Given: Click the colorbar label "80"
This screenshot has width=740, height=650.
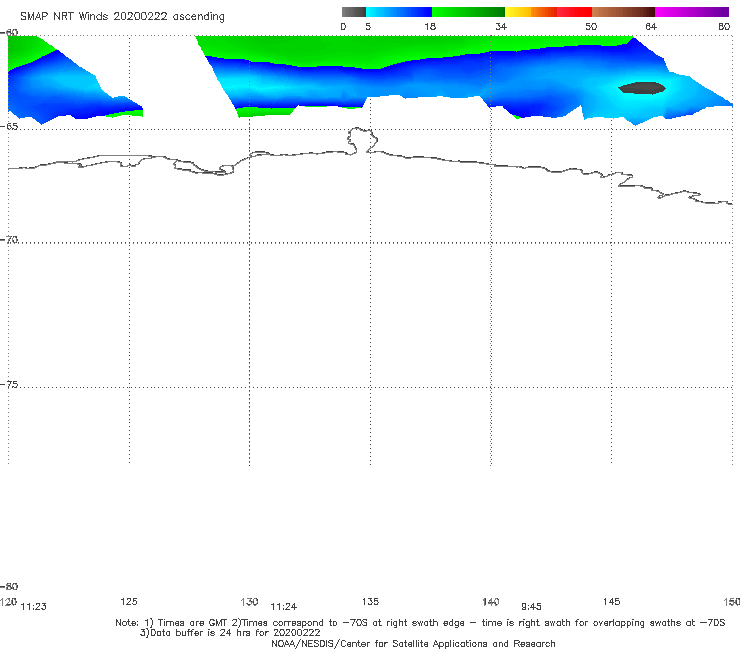Looking at the screenshot, I should (x=724, y=26).
